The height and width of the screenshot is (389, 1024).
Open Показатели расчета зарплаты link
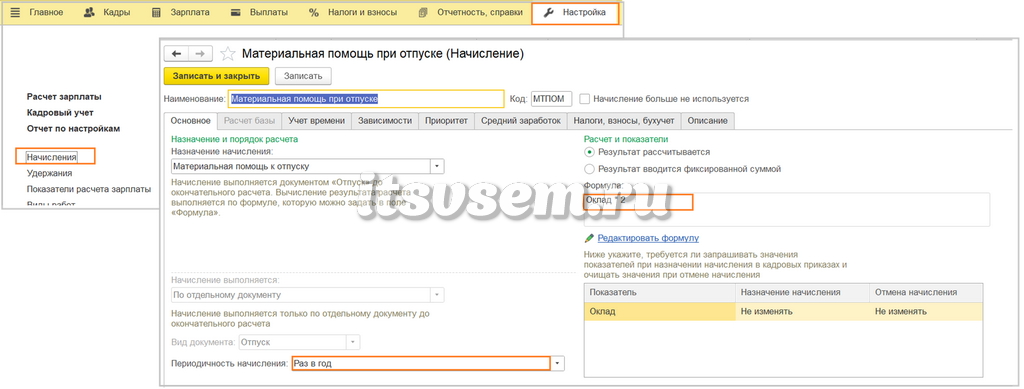(89, 189)
